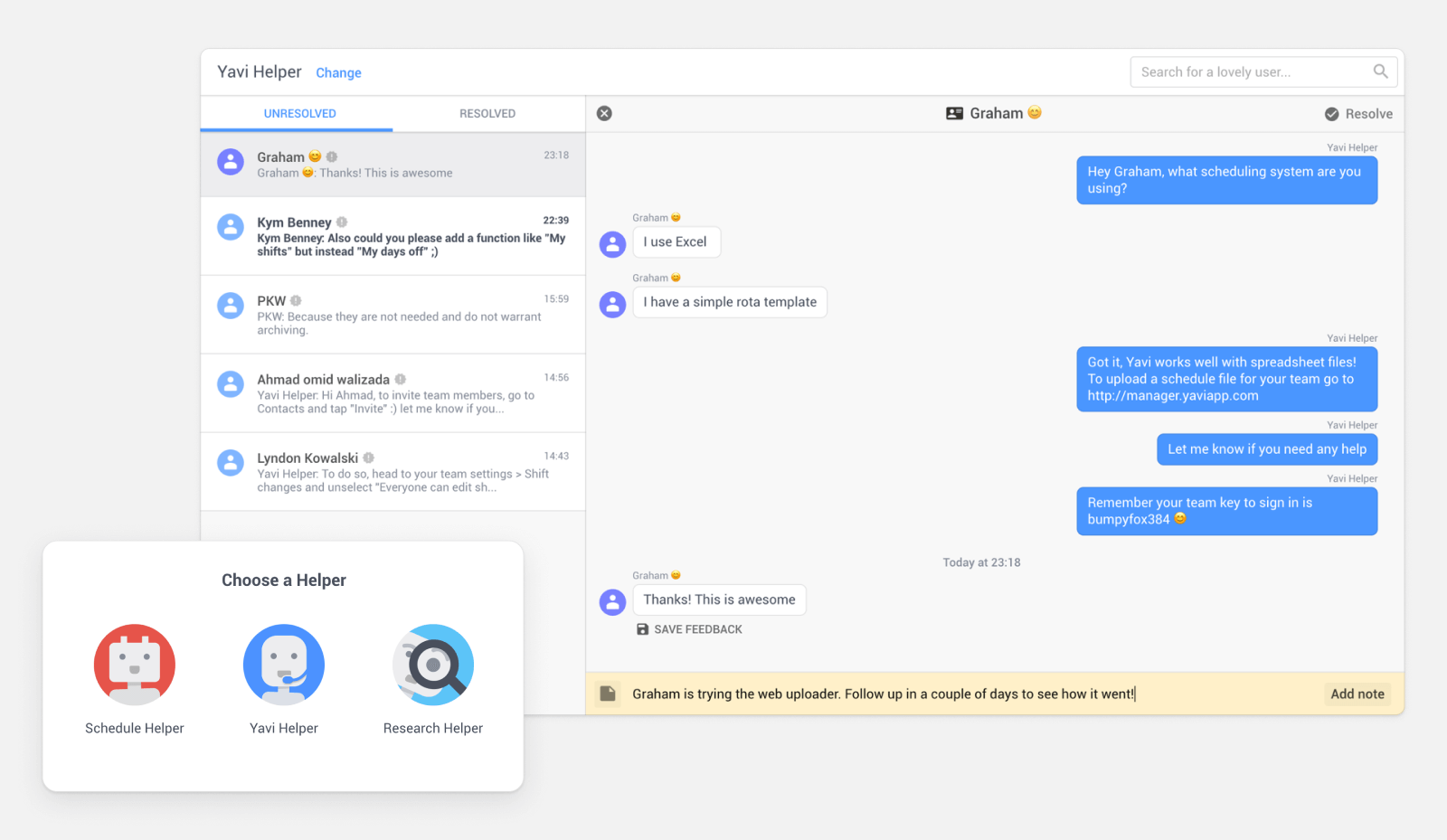The image size is (1447, 840).
Task: Click the "Research Helper" label
Action: [433, 728]
